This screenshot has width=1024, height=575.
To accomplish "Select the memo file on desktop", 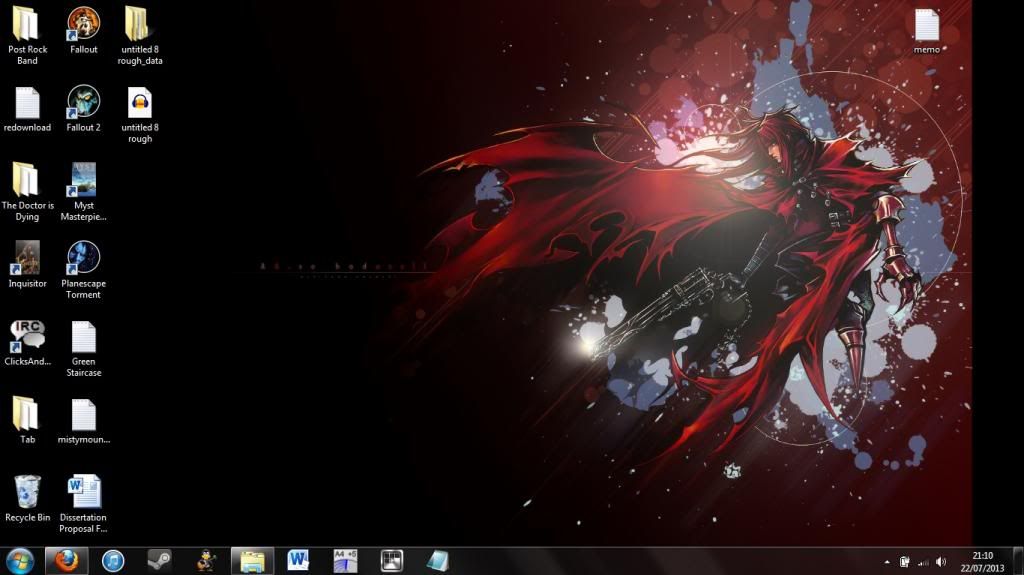I will pyautogui.click(x=927, y=31).
